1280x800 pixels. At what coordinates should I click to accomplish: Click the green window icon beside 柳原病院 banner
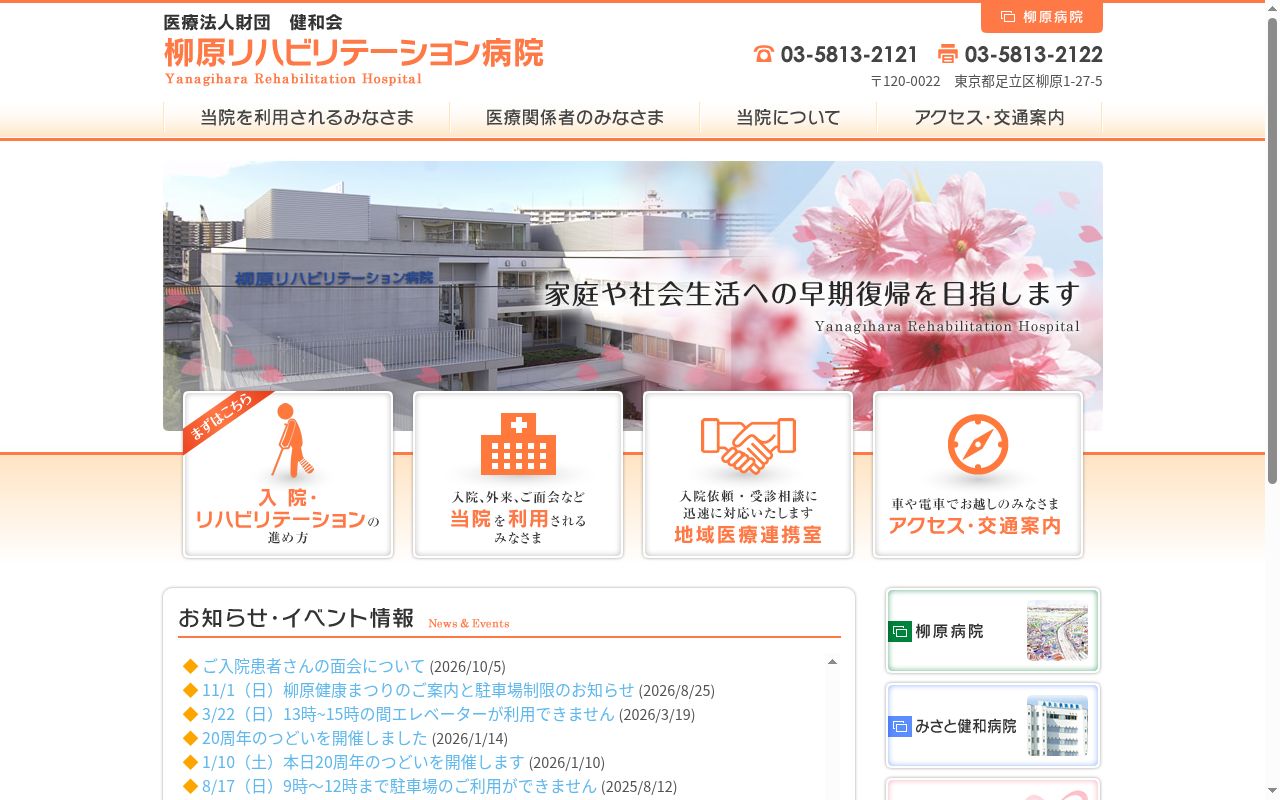900,632
